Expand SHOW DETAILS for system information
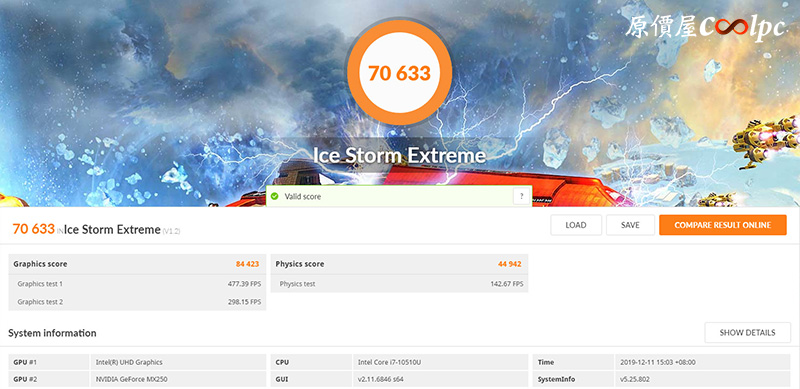Image resolution: width=800 pixels, height=389 pixels. (x=747, y=333)
